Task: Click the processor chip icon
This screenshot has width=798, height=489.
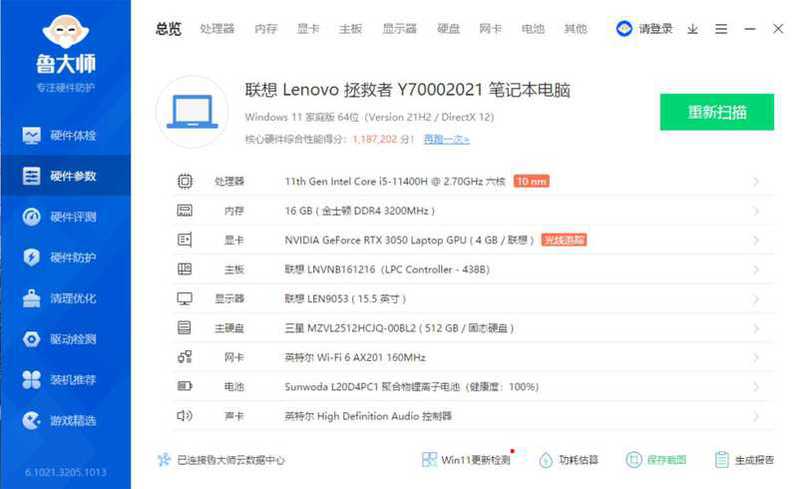Action: click(x=185, y=181)
